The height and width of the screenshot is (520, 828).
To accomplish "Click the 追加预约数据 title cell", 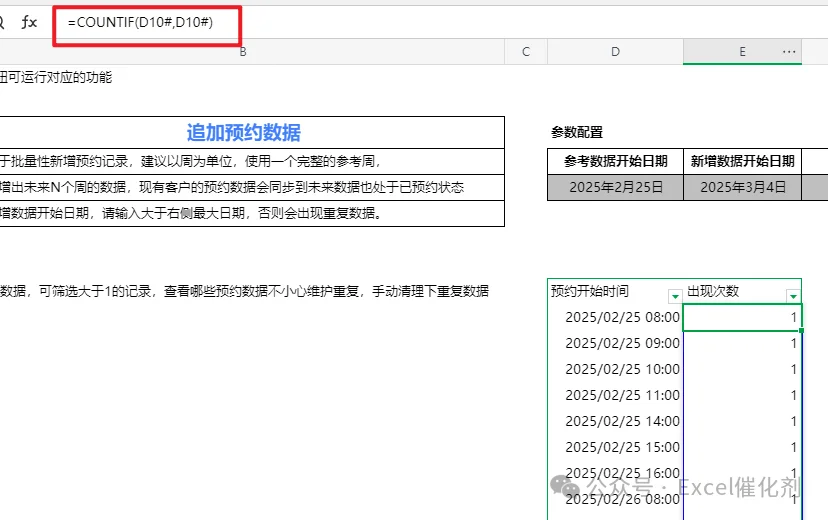I will coord(243,133).
